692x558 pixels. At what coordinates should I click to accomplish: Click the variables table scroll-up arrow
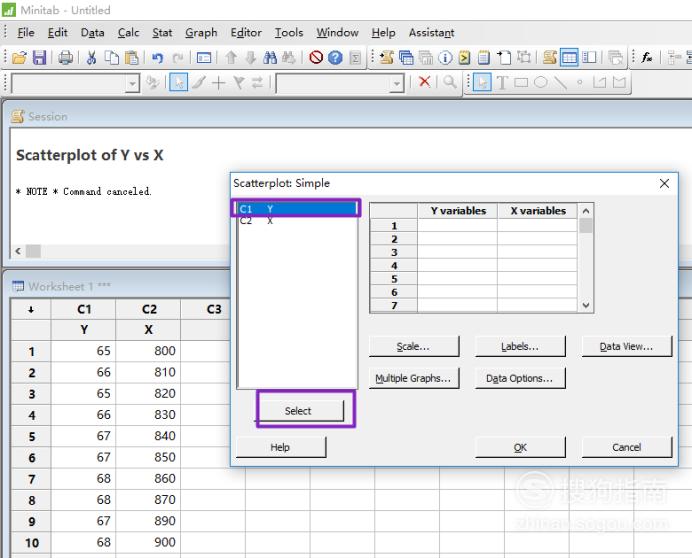tap(586, 211)
